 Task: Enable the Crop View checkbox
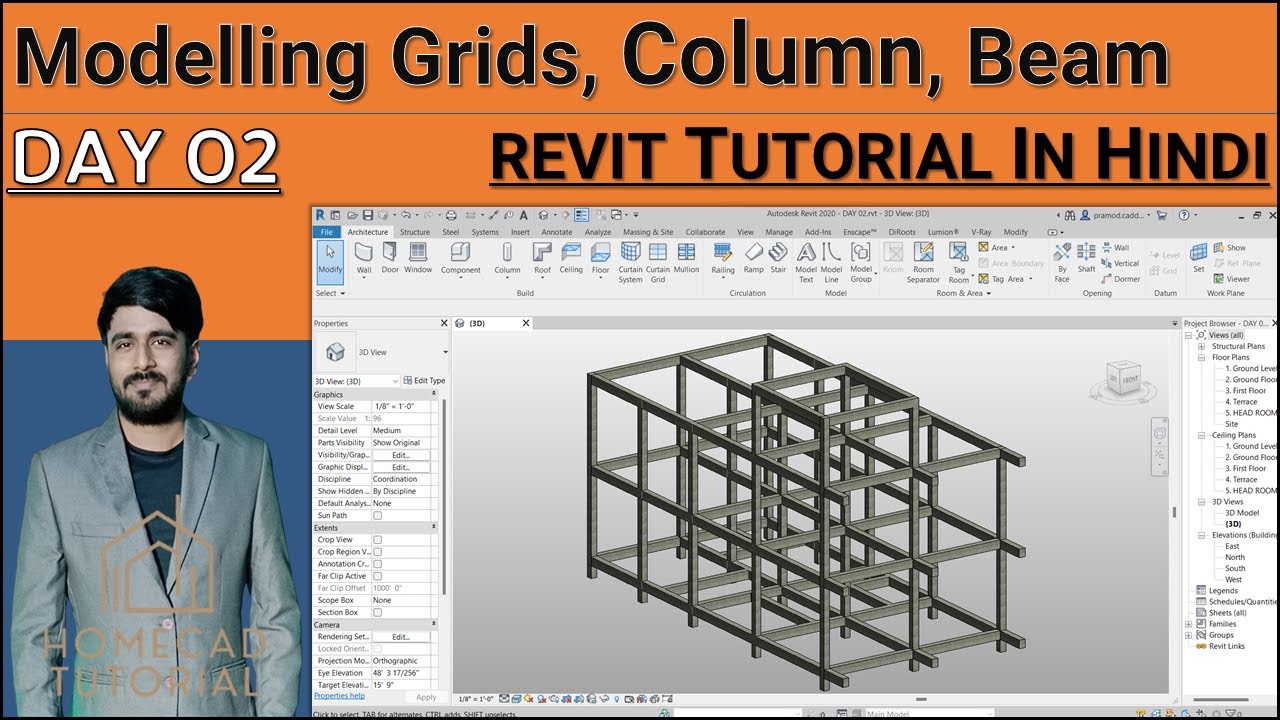click(x=377, y=540)
